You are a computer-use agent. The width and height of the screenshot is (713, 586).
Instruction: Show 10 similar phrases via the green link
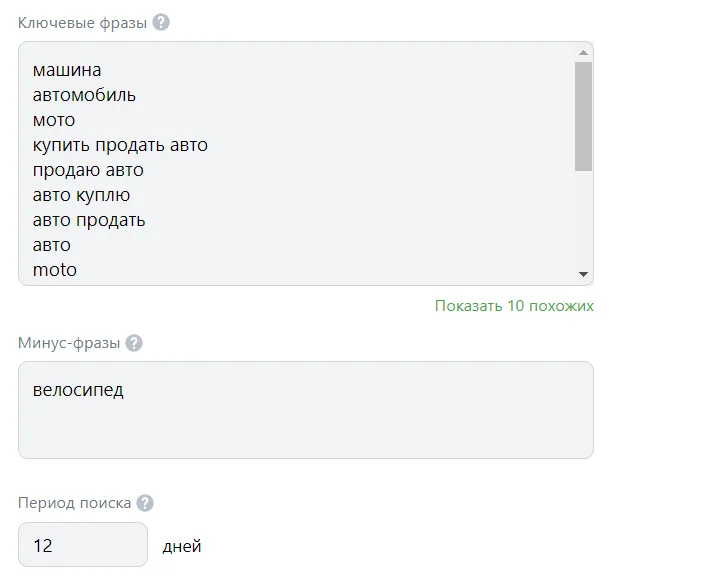click(x=514, y=306)
